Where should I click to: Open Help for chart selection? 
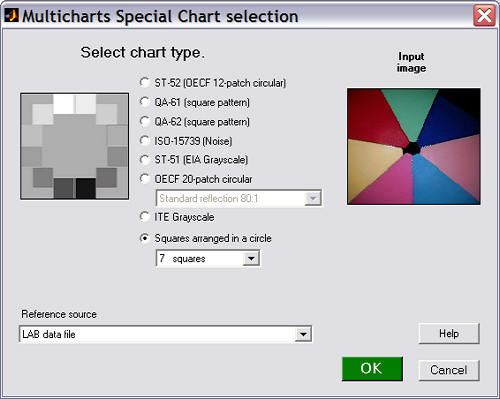click(449, 333)
